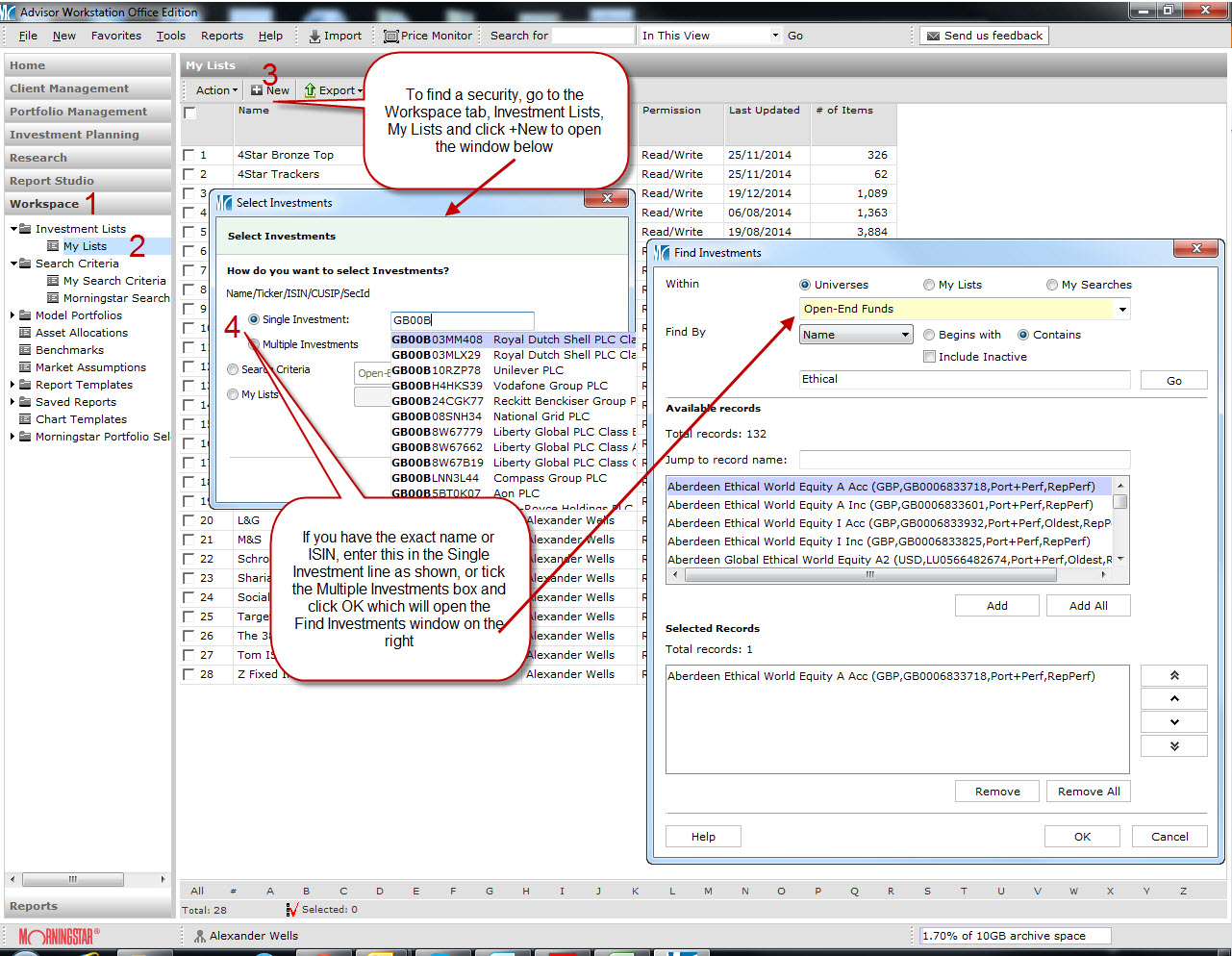Move selected record to bottom double-arrow
The image size is (1232, 956).
[1173, 746]
